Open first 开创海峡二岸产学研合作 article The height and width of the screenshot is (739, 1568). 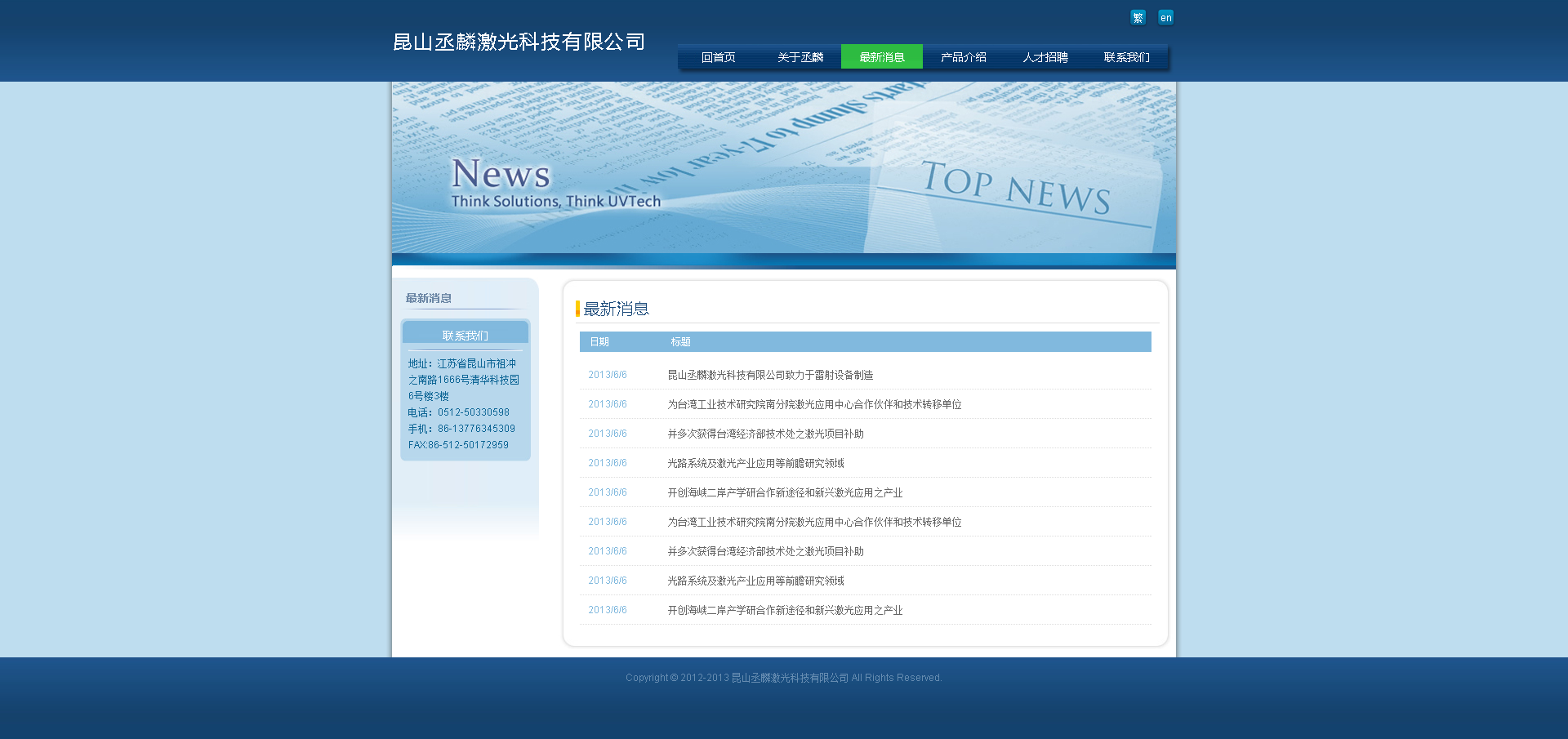click(x=785, y=492)
